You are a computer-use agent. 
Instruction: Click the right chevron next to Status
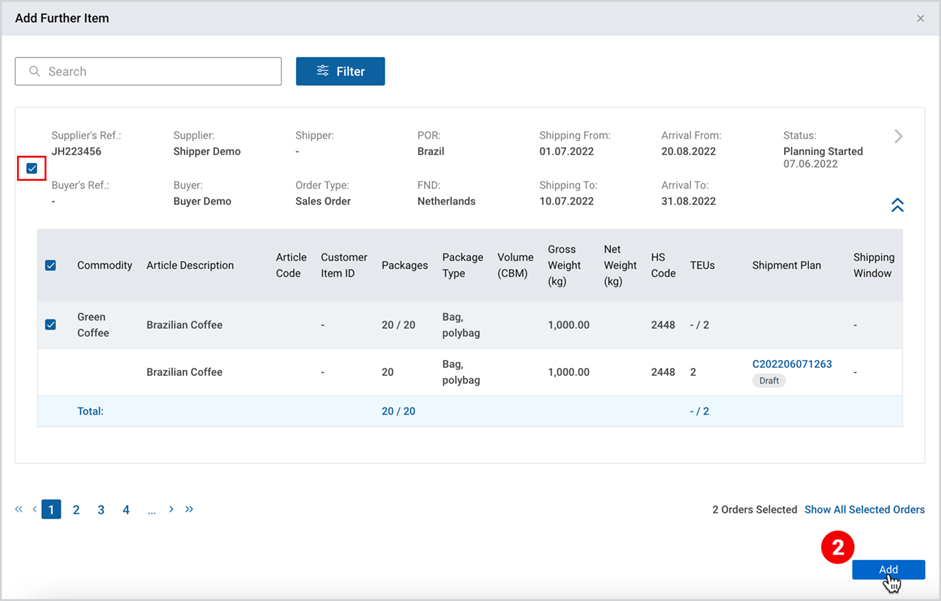click(898, 136)
